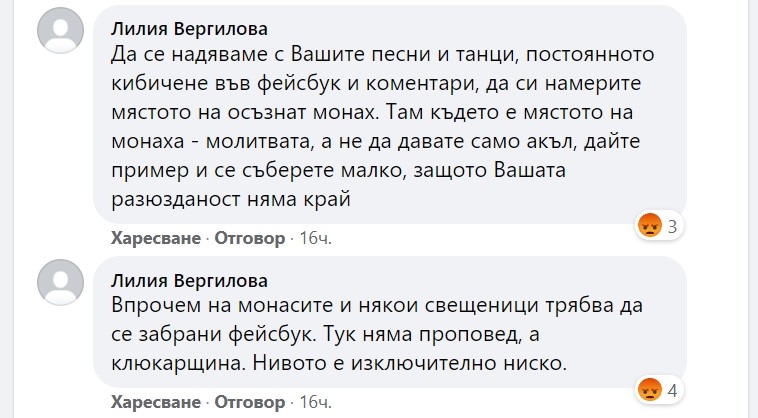View reaction count 4 on second comment
This screenshot has height=418, width=758.
pos(672,390)
